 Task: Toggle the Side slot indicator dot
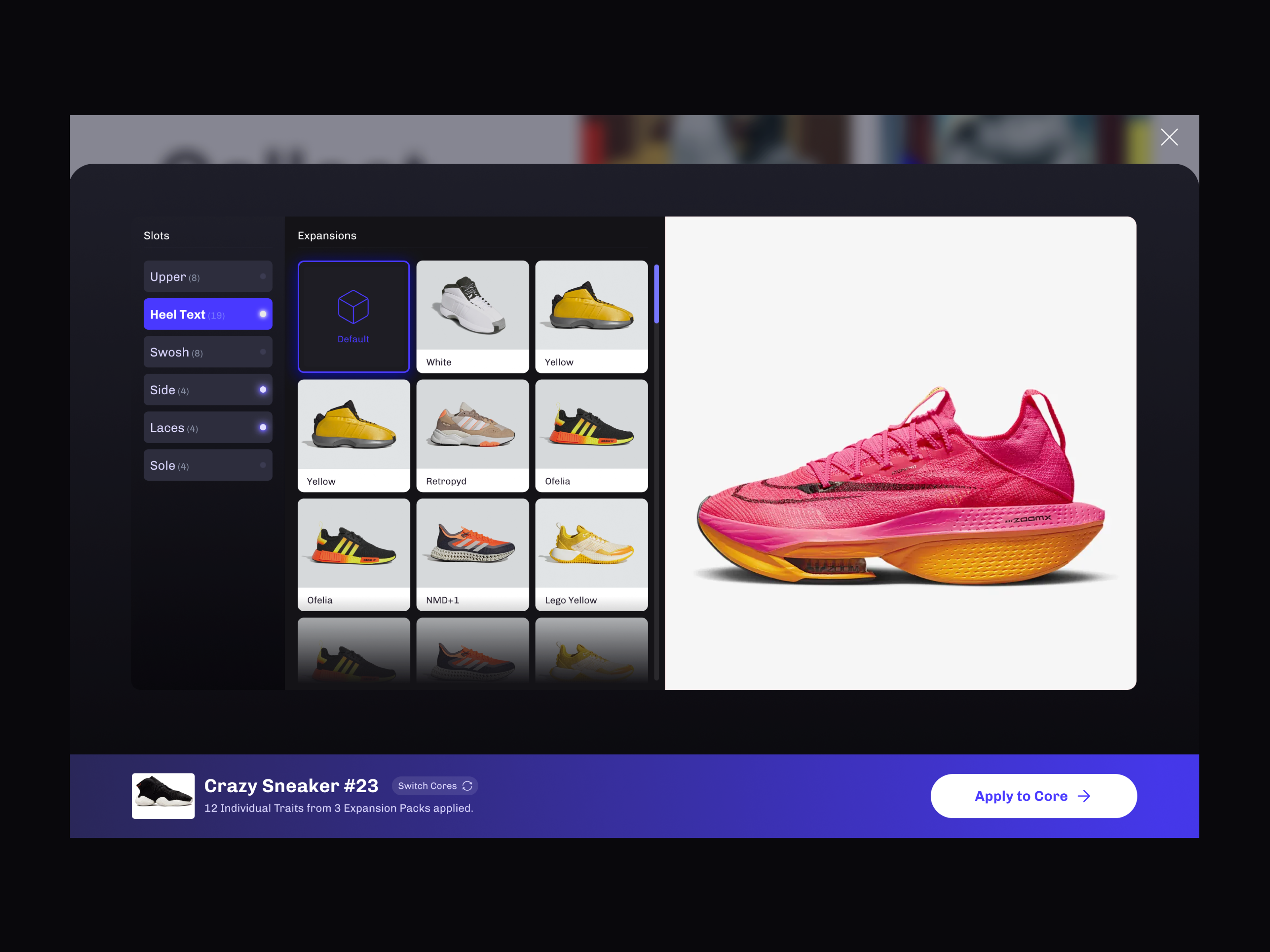point(263,390)
